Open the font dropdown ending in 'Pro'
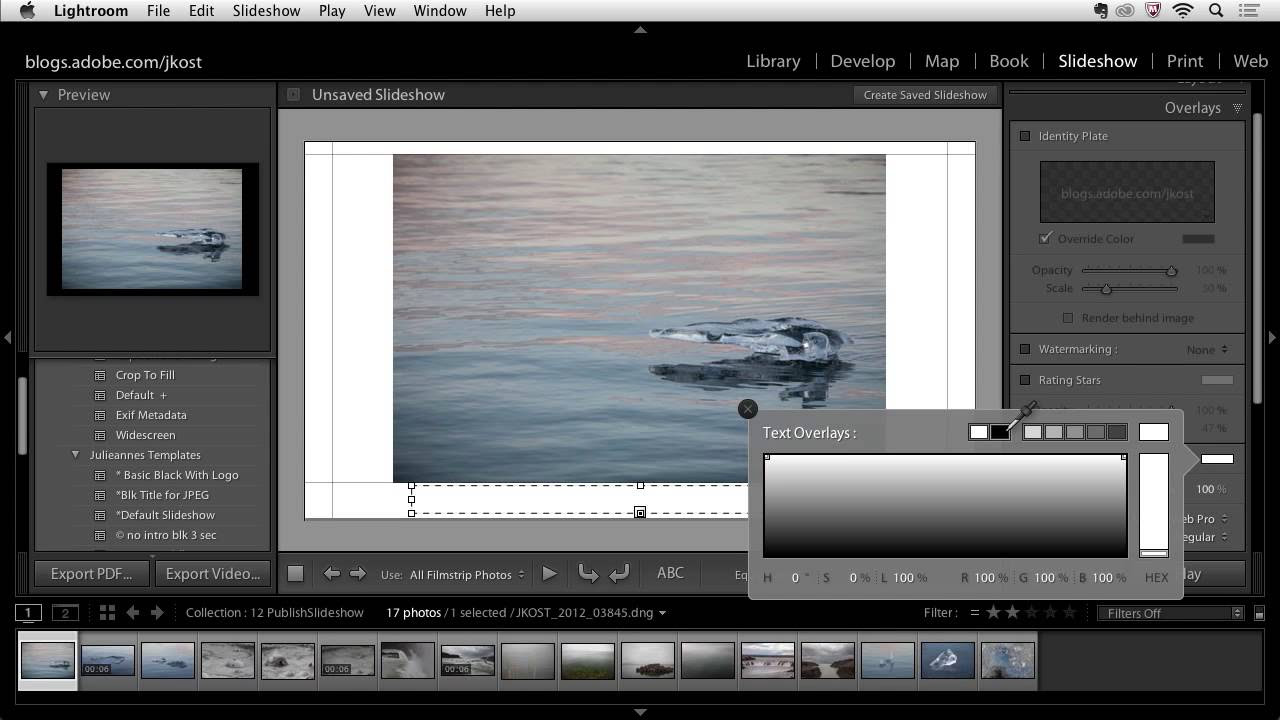The image size is (1280, 720). (1206, 519)
